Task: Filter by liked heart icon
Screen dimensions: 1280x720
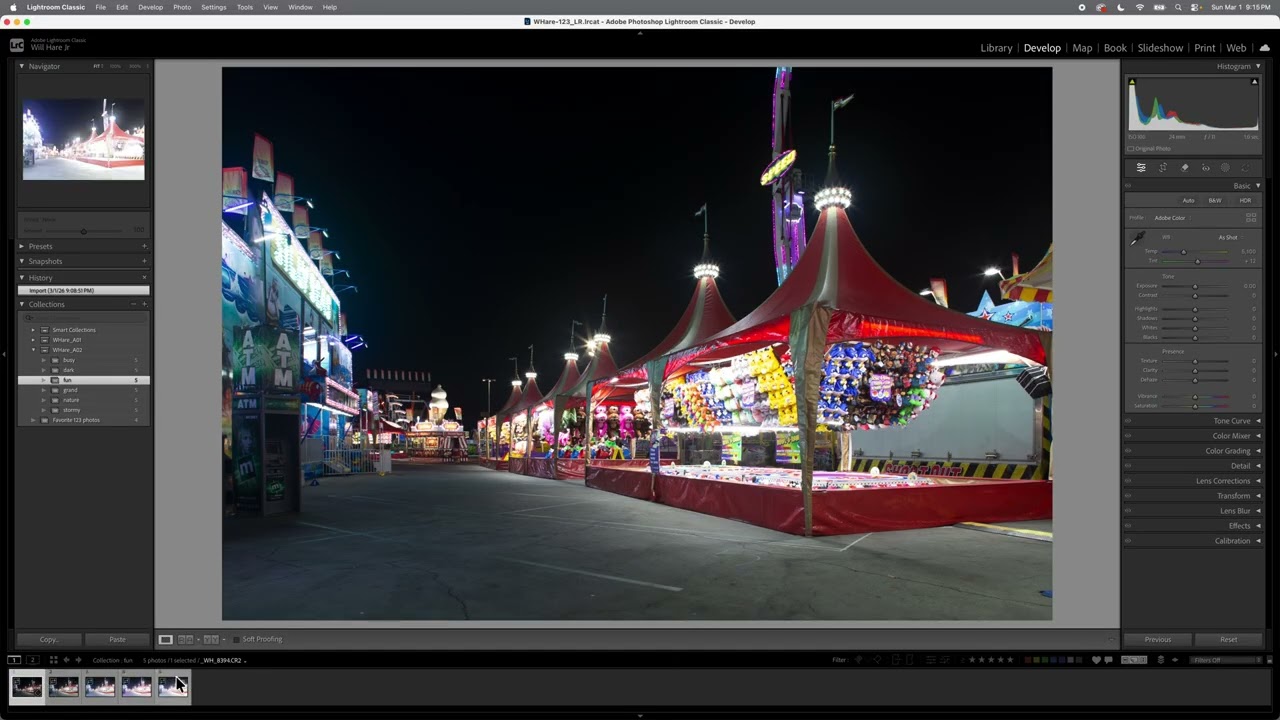Action: pos(1096,660)
